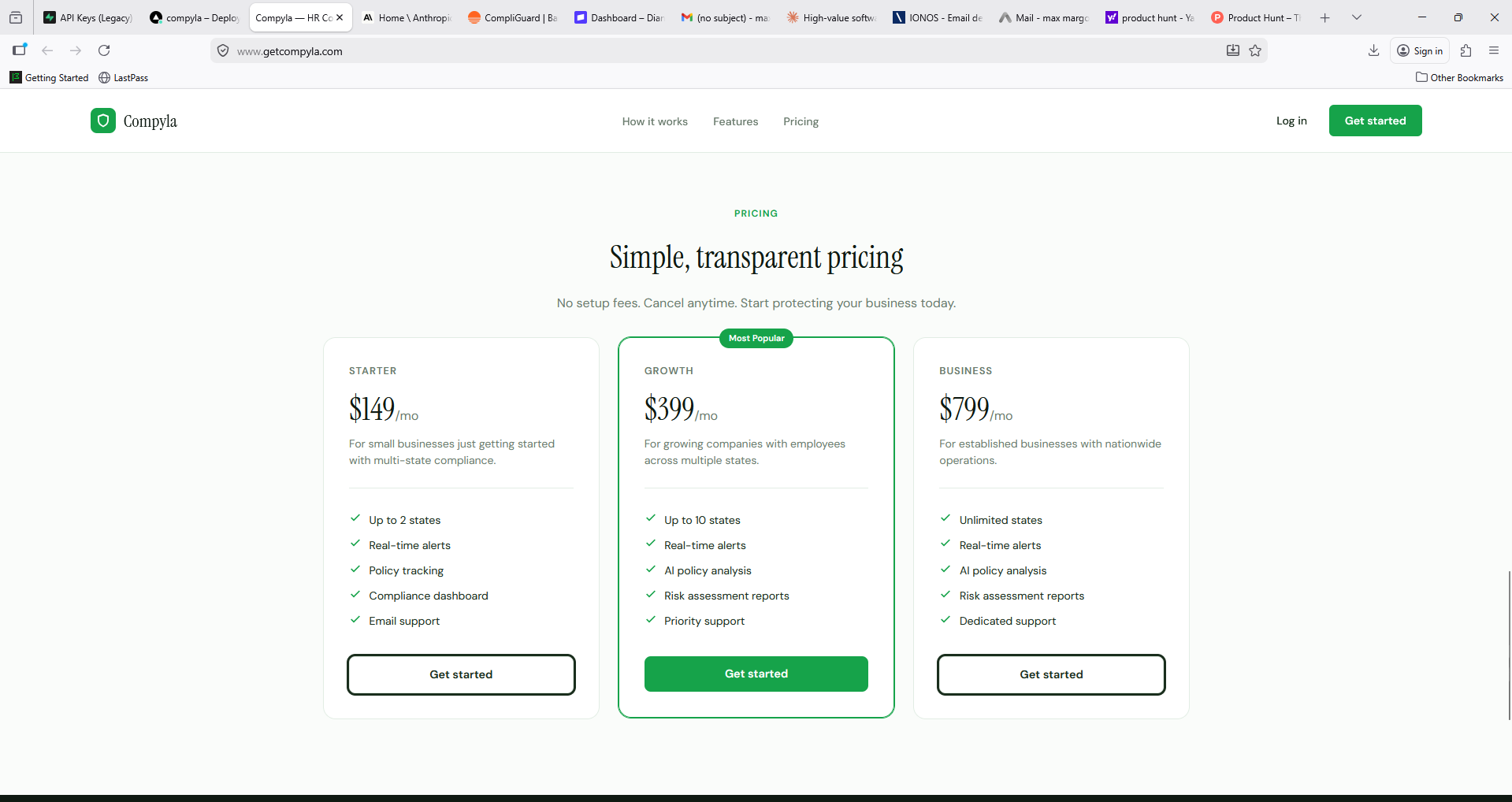Click Get started on the Starter plan
Screen dimensions: 1512x802
(461, 674)
